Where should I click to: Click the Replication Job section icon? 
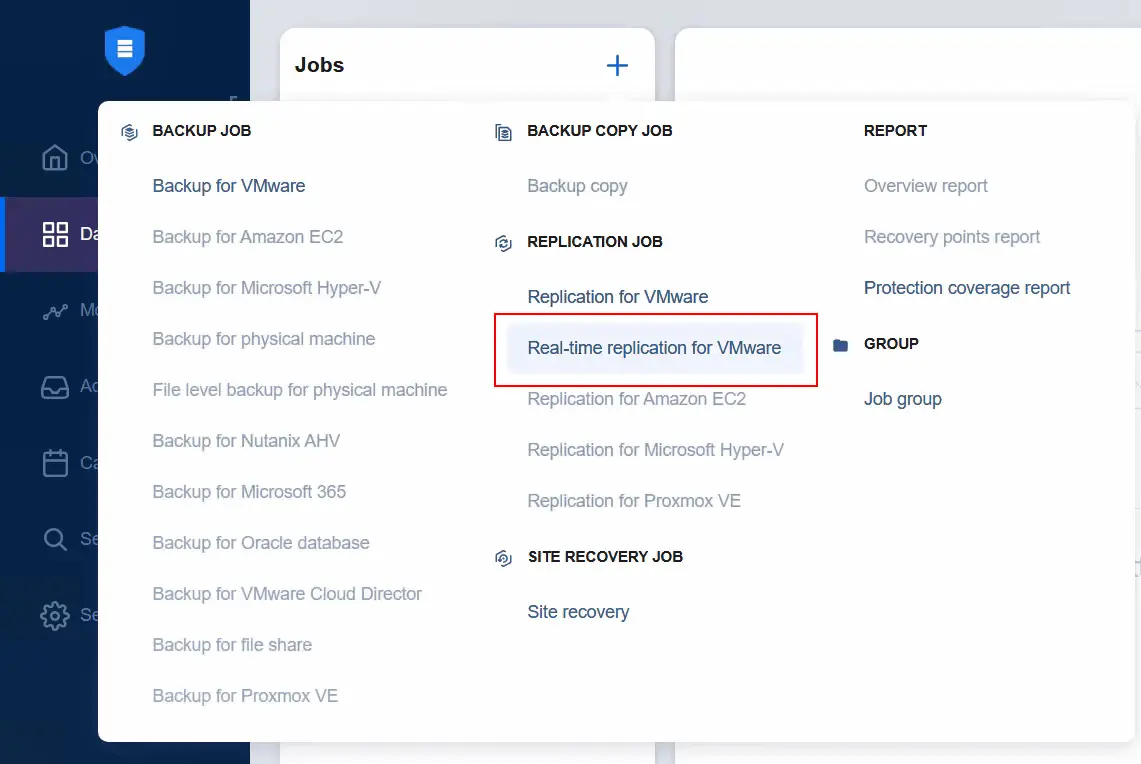(503, 242)
